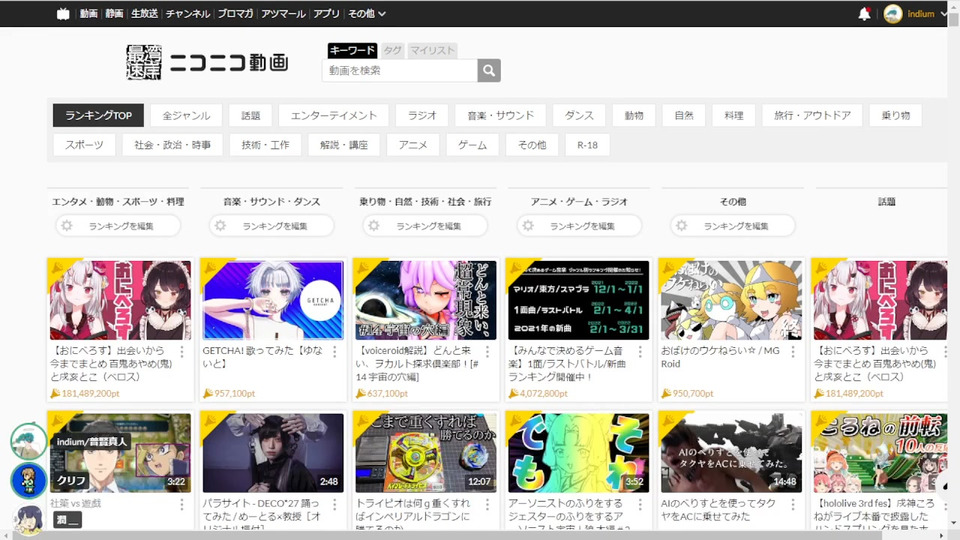Open GETCHA! 歌ってみた video thumbnail

[273, 300]
